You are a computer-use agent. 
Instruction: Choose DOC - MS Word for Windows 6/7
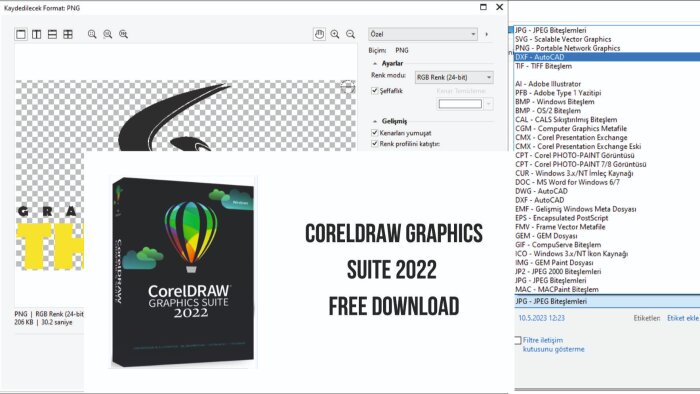(567, 182)
